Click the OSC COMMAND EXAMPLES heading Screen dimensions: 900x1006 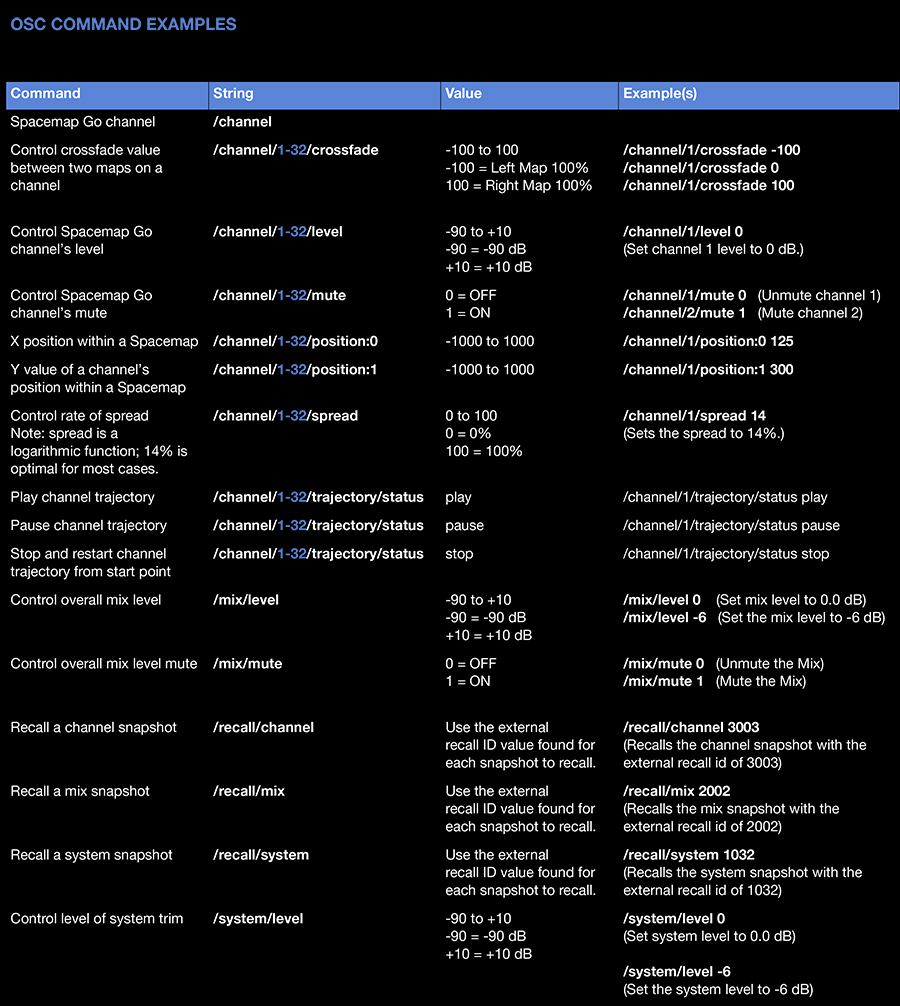pos(123,24)
